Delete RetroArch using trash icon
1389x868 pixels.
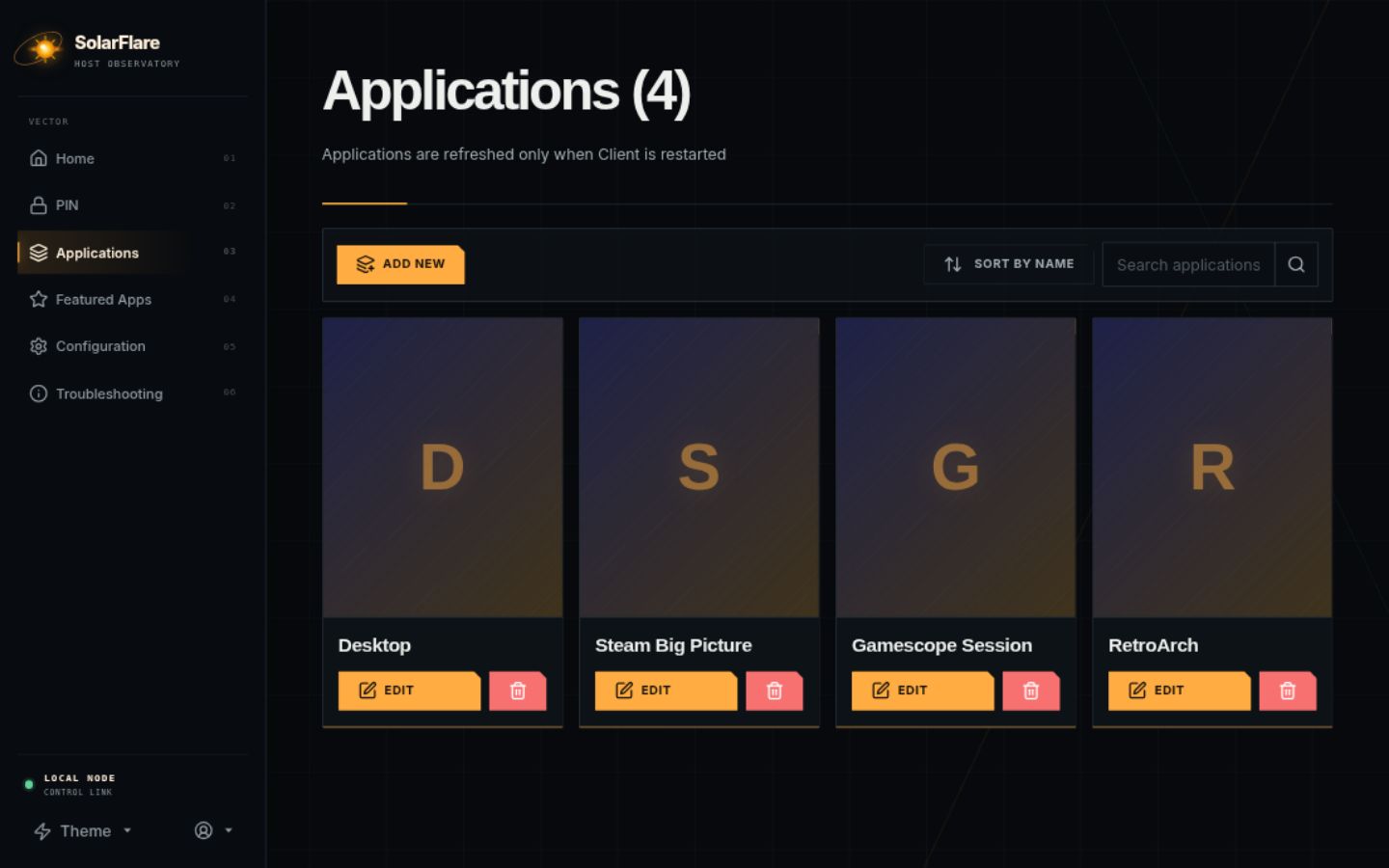[1288, 691]
